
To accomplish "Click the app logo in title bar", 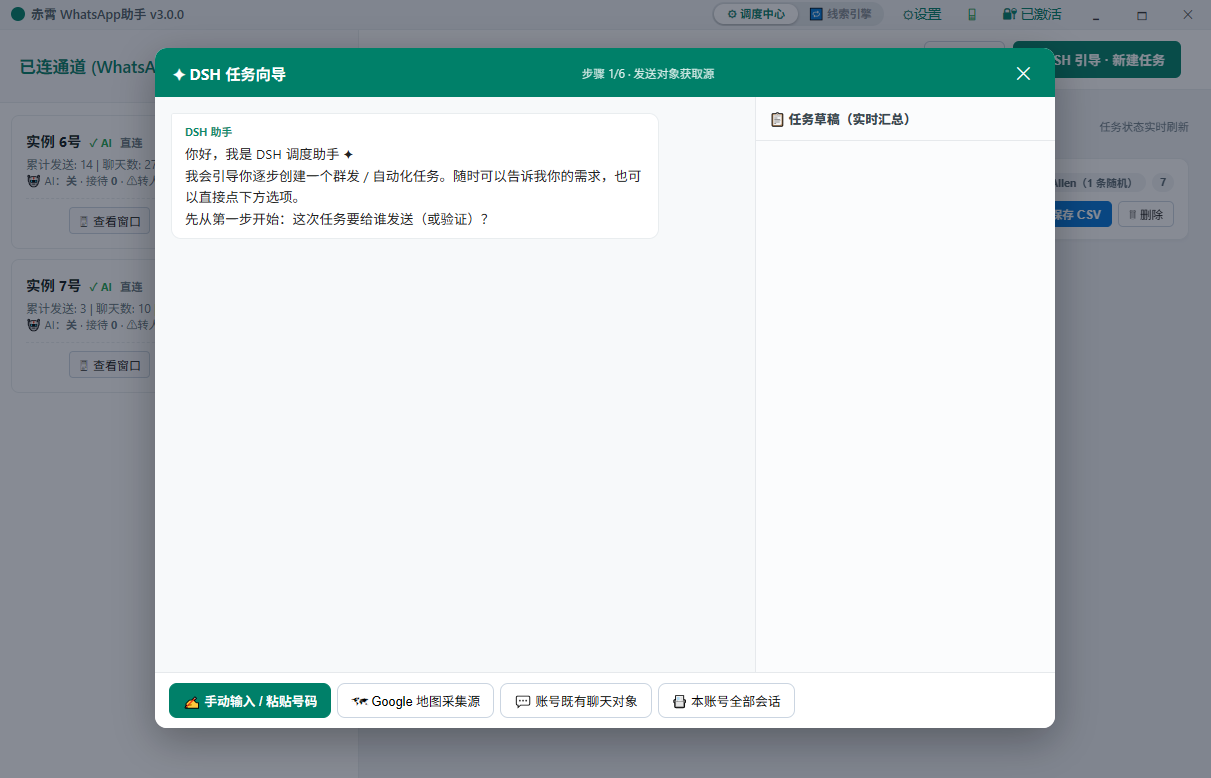I will [17, 14].
